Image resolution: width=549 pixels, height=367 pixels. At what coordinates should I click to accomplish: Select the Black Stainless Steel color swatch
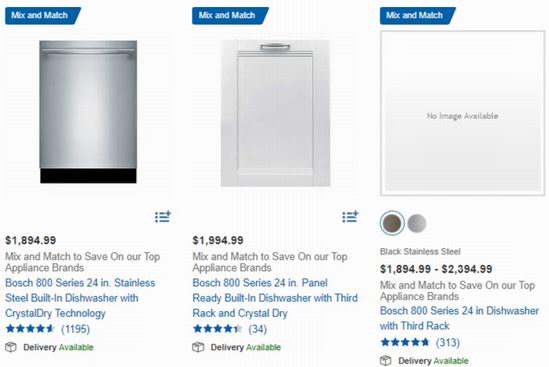click(x=392, y=223)
